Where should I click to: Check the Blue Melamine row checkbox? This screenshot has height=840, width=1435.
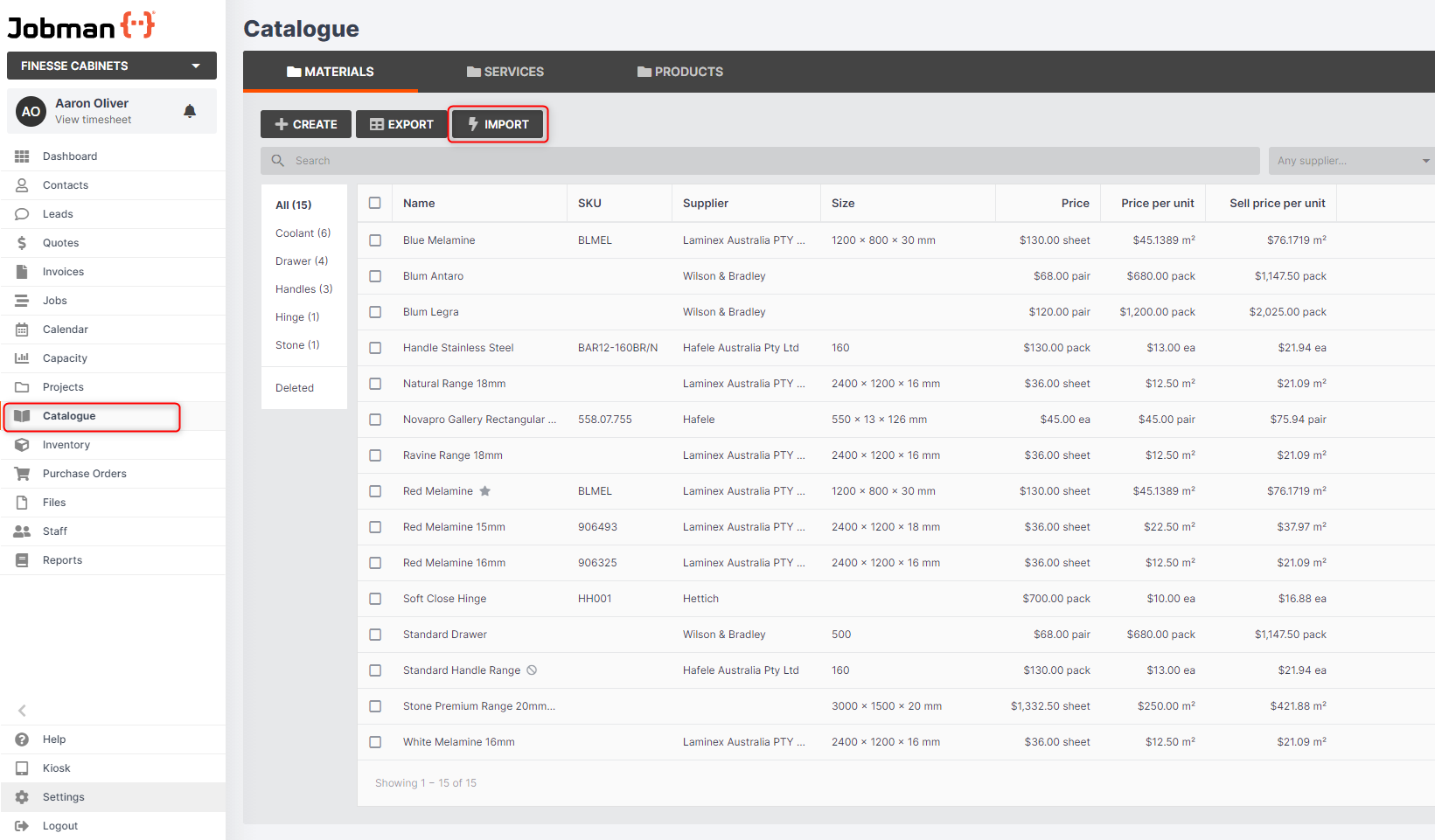click(375, 240)
